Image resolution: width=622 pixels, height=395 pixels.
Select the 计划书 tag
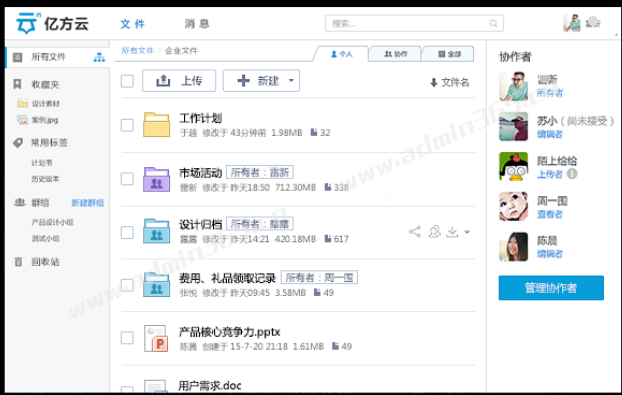coord(42,163)
